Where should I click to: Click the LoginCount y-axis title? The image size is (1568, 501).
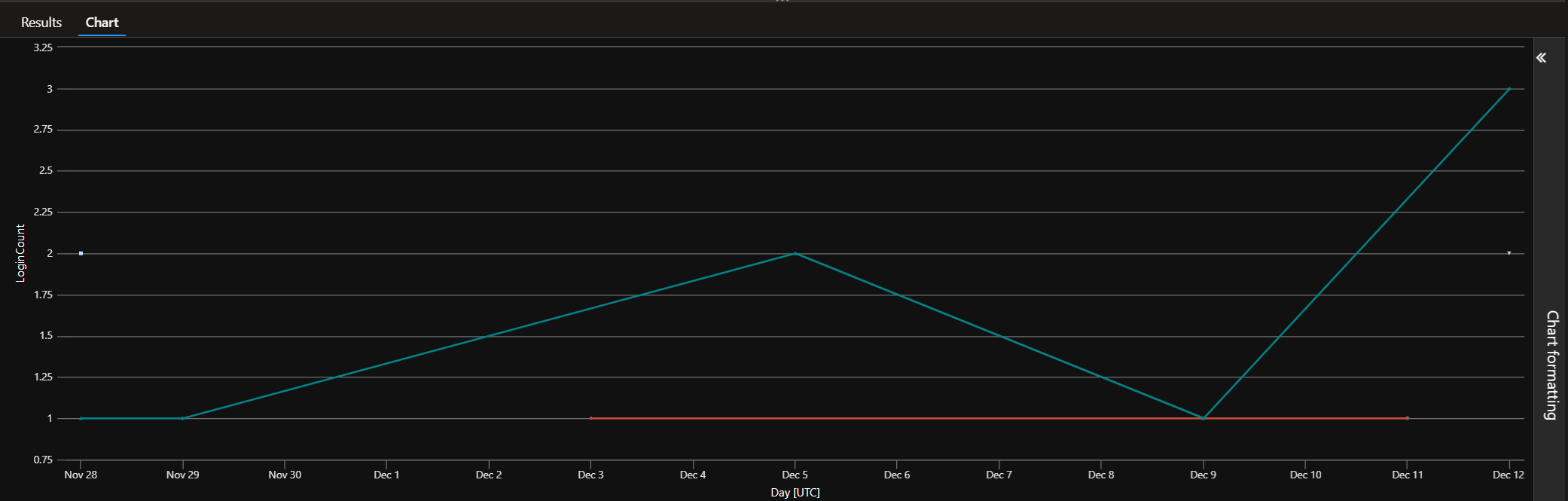click(20, 253)
